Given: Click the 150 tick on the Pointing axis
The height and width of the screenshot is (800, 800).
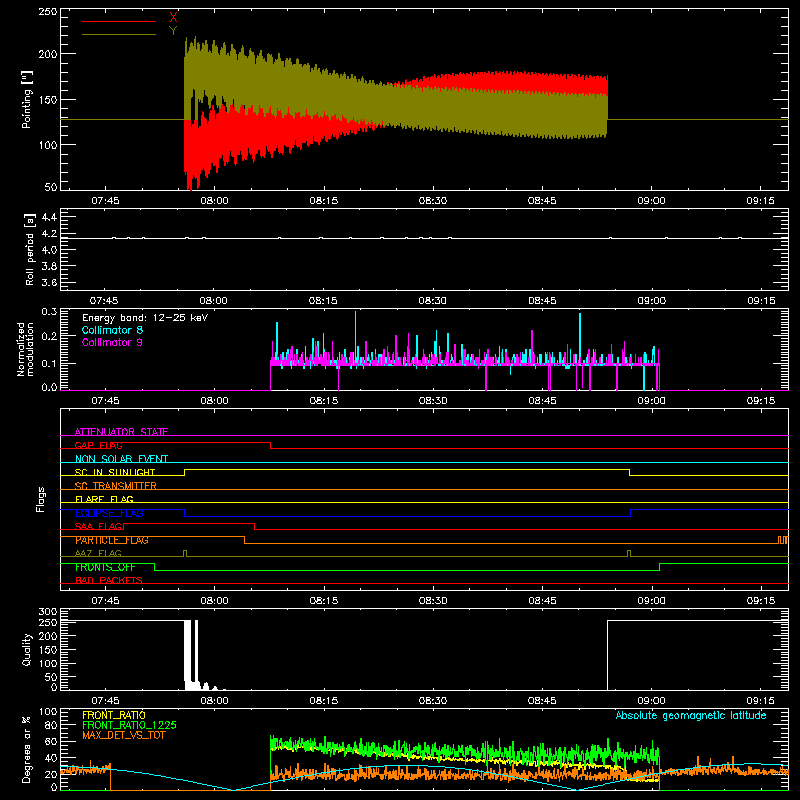Looking at the screenshot, I should pyautogui.click(x=48, y=99).
